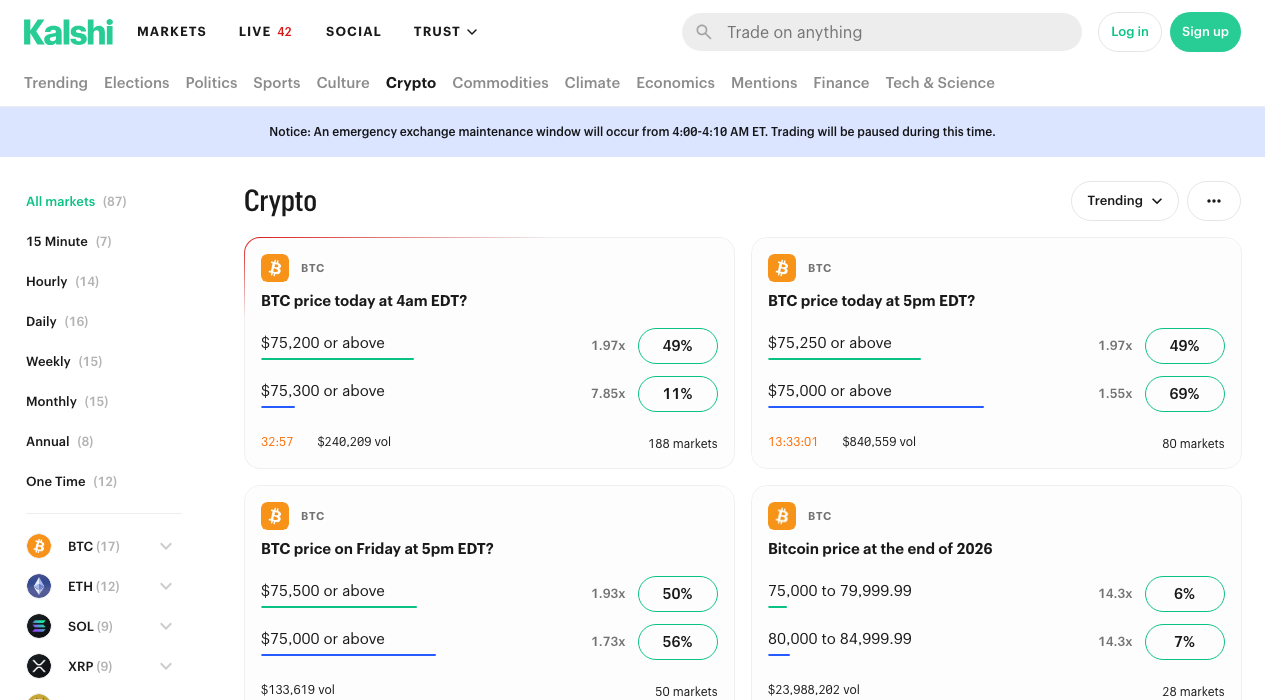Switch to the Sports category tab
Image resolution: width=1280 pixels, height=700 pixels.
pyautogui.click(x=277, y=83)
